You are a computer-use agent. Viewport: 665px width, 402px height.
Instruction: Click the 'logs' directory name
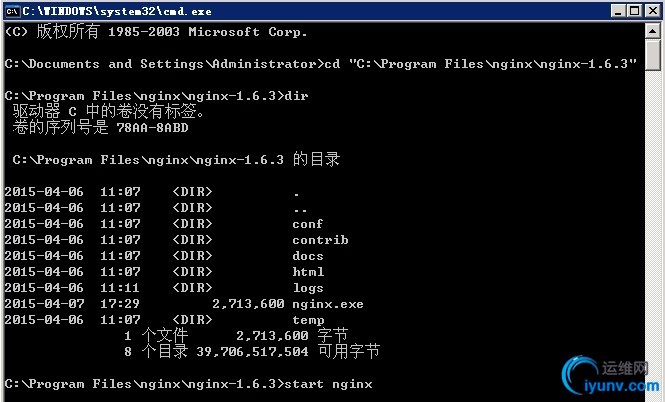click(x=308, y=288)
